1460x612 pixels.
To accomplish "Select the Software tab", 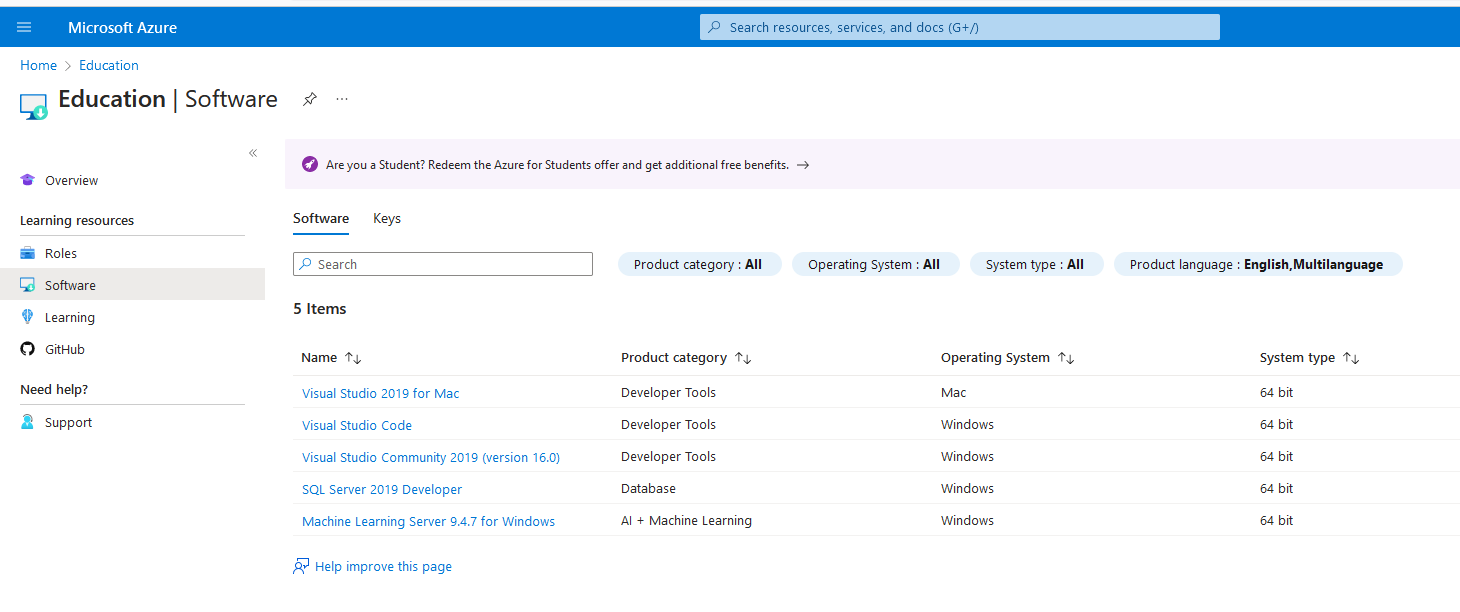I will coord(321,219).
